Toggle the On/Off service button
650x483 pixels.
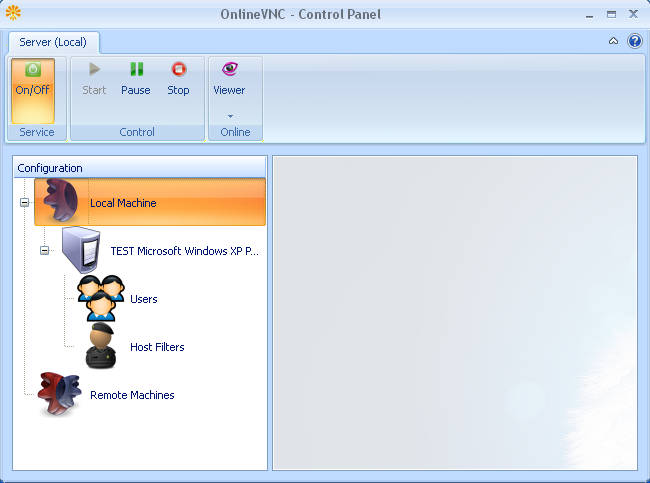pos(33,91)
